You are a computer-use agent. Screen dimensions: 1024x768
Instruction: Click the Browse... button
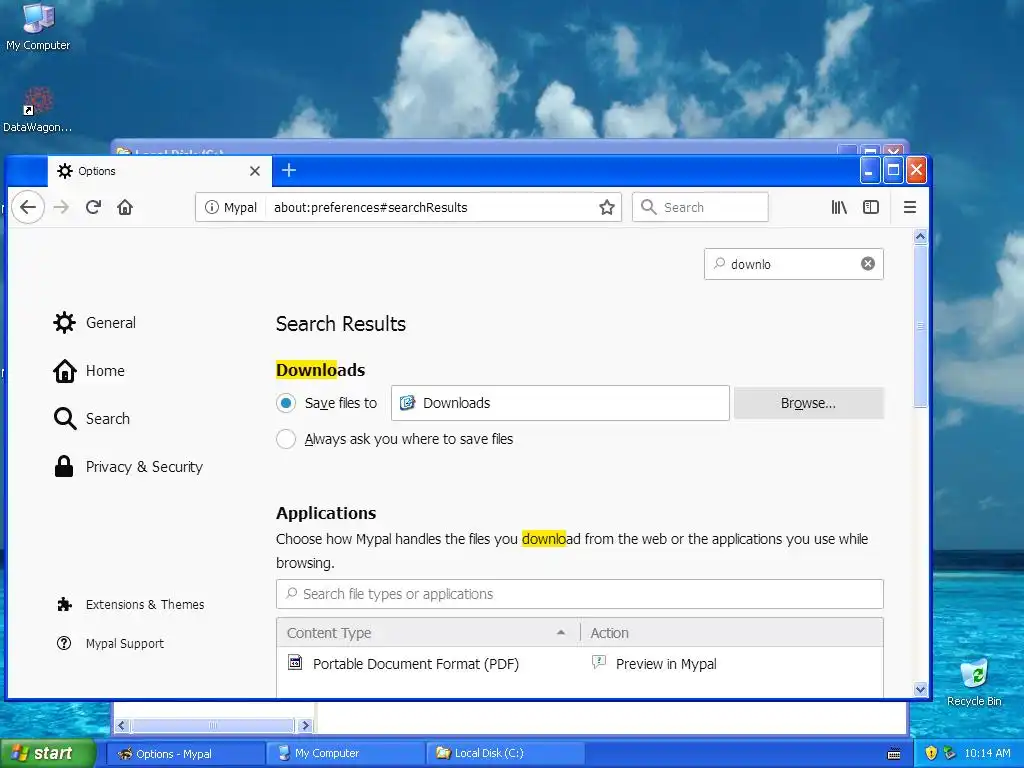click(x=808, y=403)
